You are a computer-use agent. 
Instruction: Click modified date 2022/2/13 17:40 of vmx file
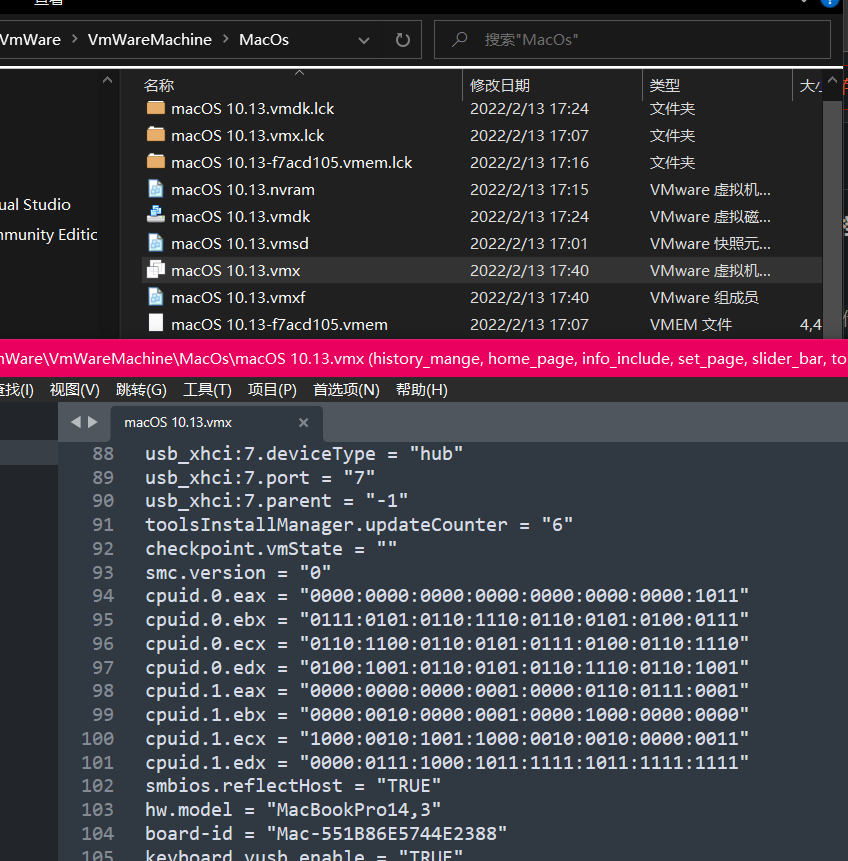[x=529, y=270]
